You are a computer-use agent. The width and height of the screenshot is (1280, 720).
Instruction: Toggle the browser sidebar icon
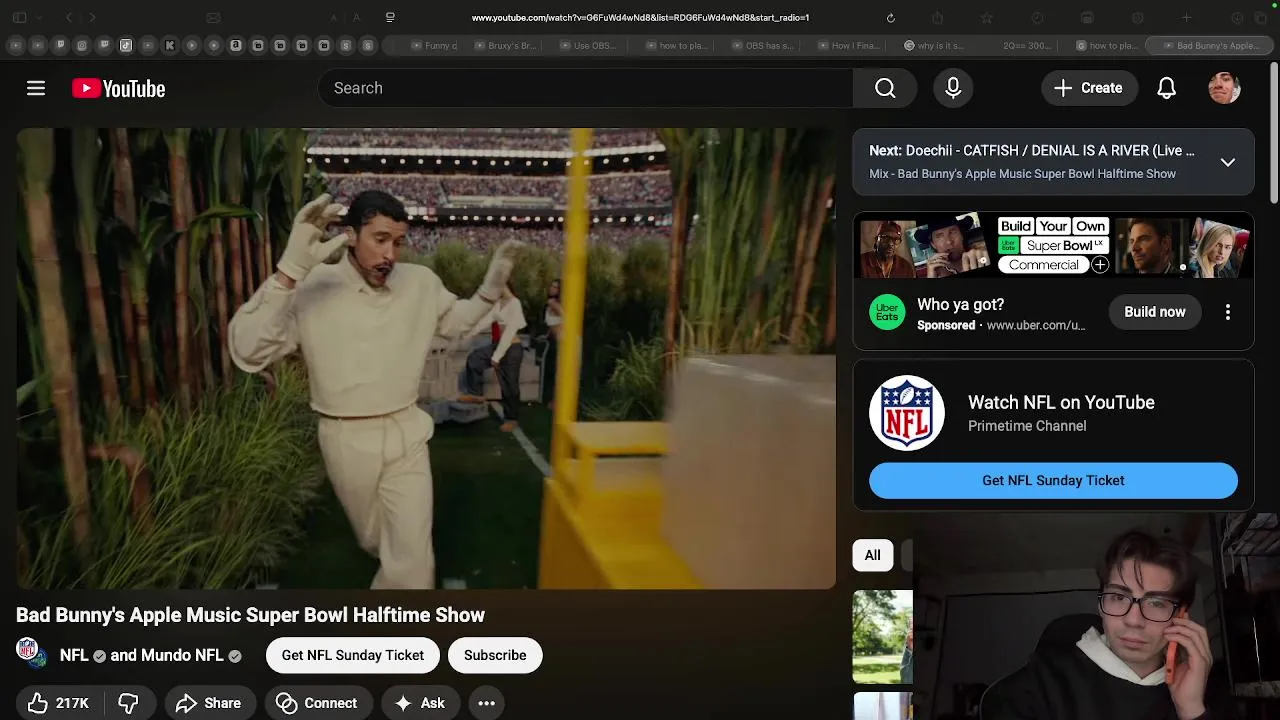20,18
